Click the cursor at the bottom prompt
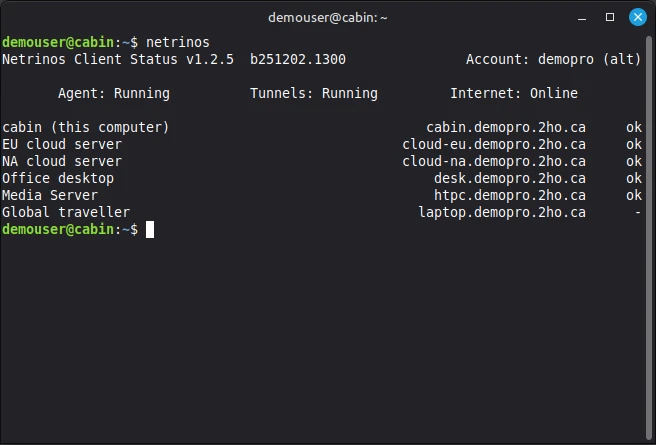This screenshot has width=656, height=445. [150, 229]
